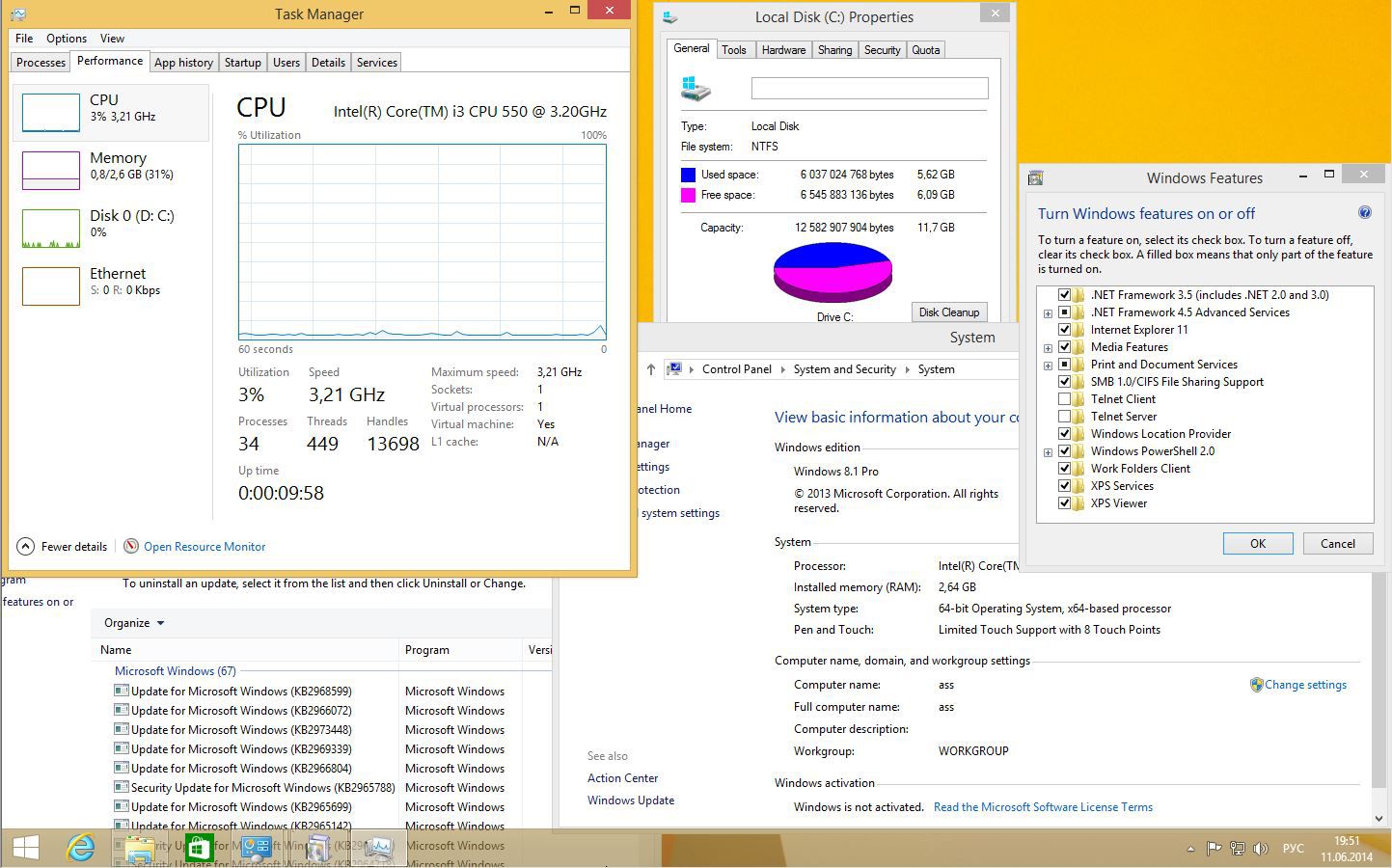Switch to Windows Features taskbar icon

[x=317, y=848]
